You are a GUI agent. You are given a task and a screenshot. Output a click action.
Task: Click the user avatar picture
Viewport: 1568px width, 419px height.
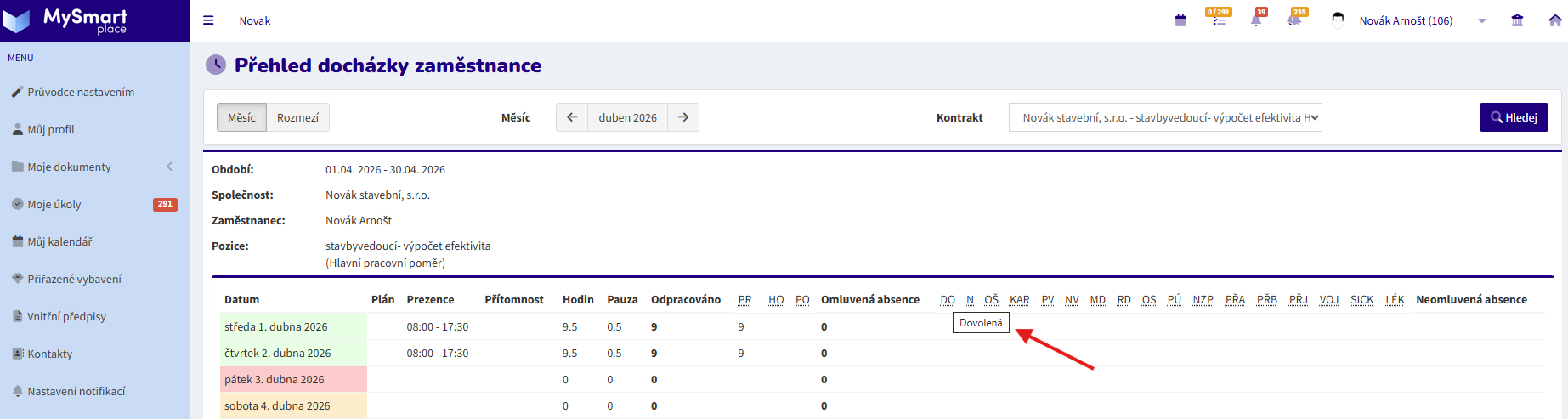pos(1338,20)
